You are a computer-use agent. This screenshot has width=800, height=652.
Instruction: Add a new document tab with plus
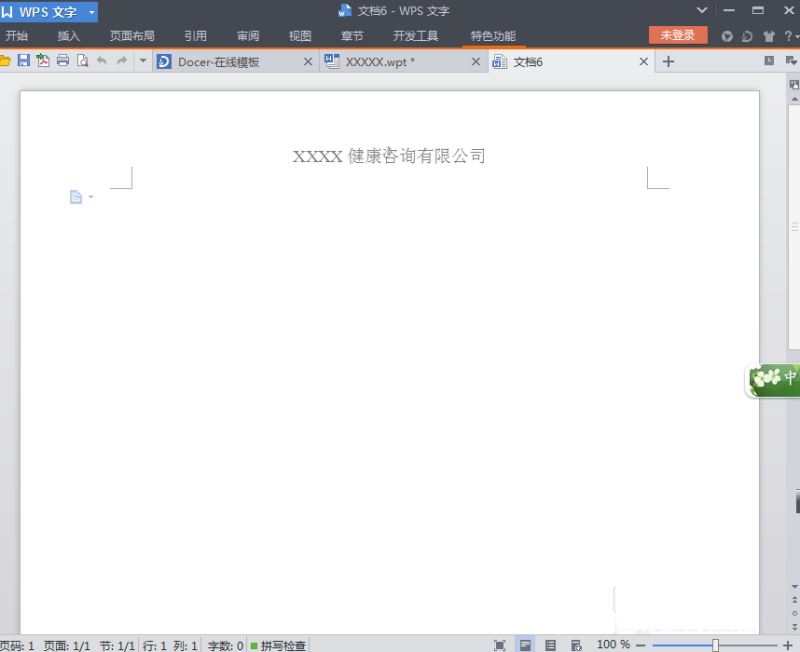coord(668,62)
